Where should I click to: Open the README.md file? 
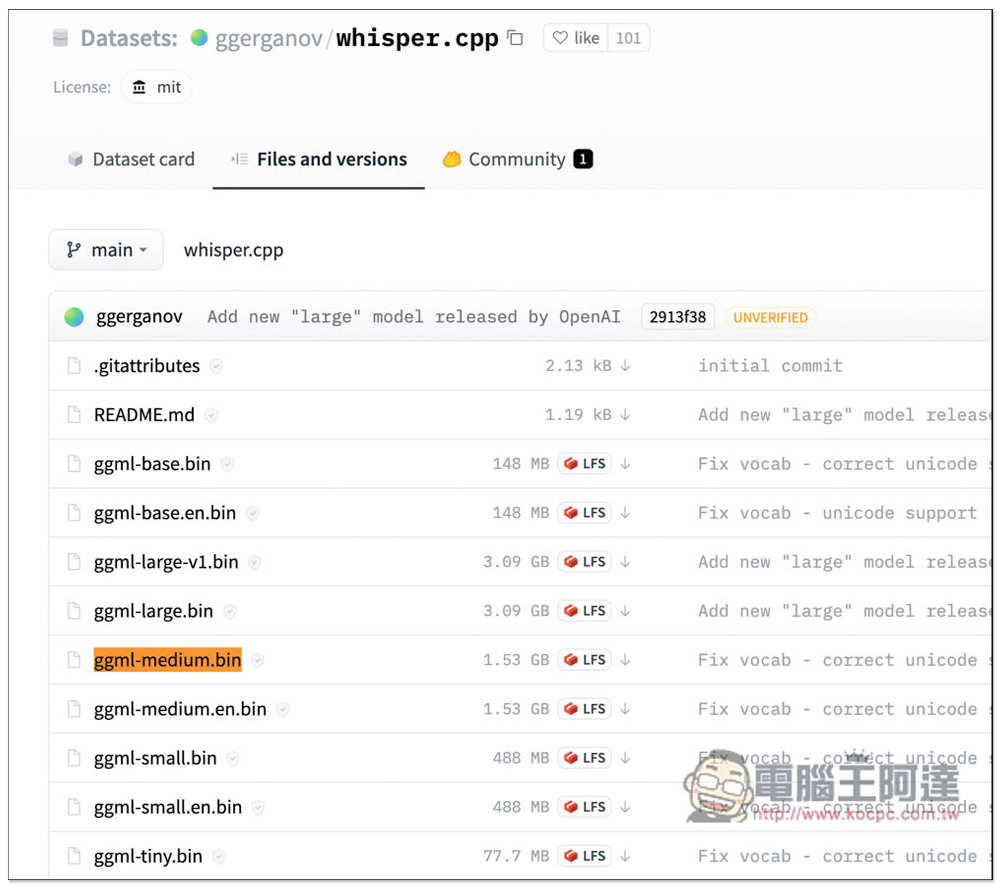click(x=144, y=415)
